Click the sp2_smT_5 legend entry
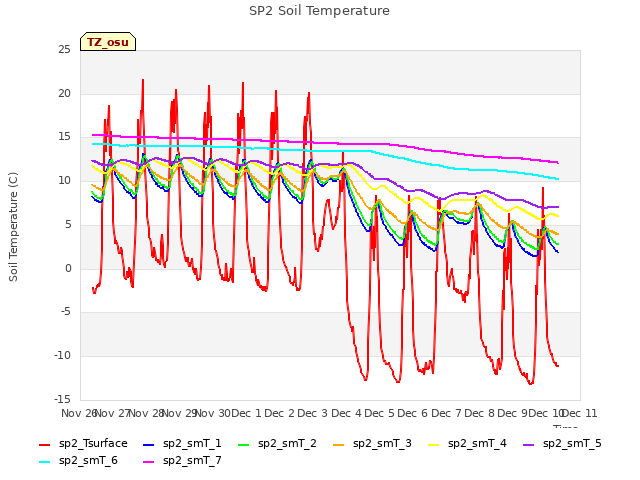The width and height of the screenshot is (640, 480). (562, 443)
